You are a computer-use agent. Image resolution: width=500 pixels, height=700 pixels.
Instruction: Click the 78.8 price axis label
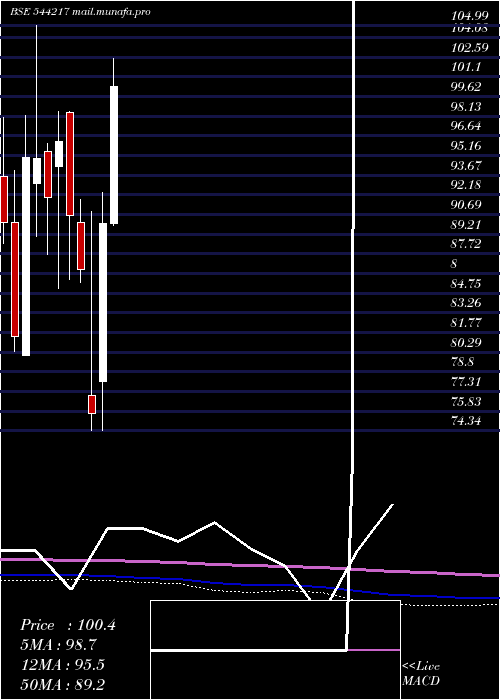click(463, 362)
